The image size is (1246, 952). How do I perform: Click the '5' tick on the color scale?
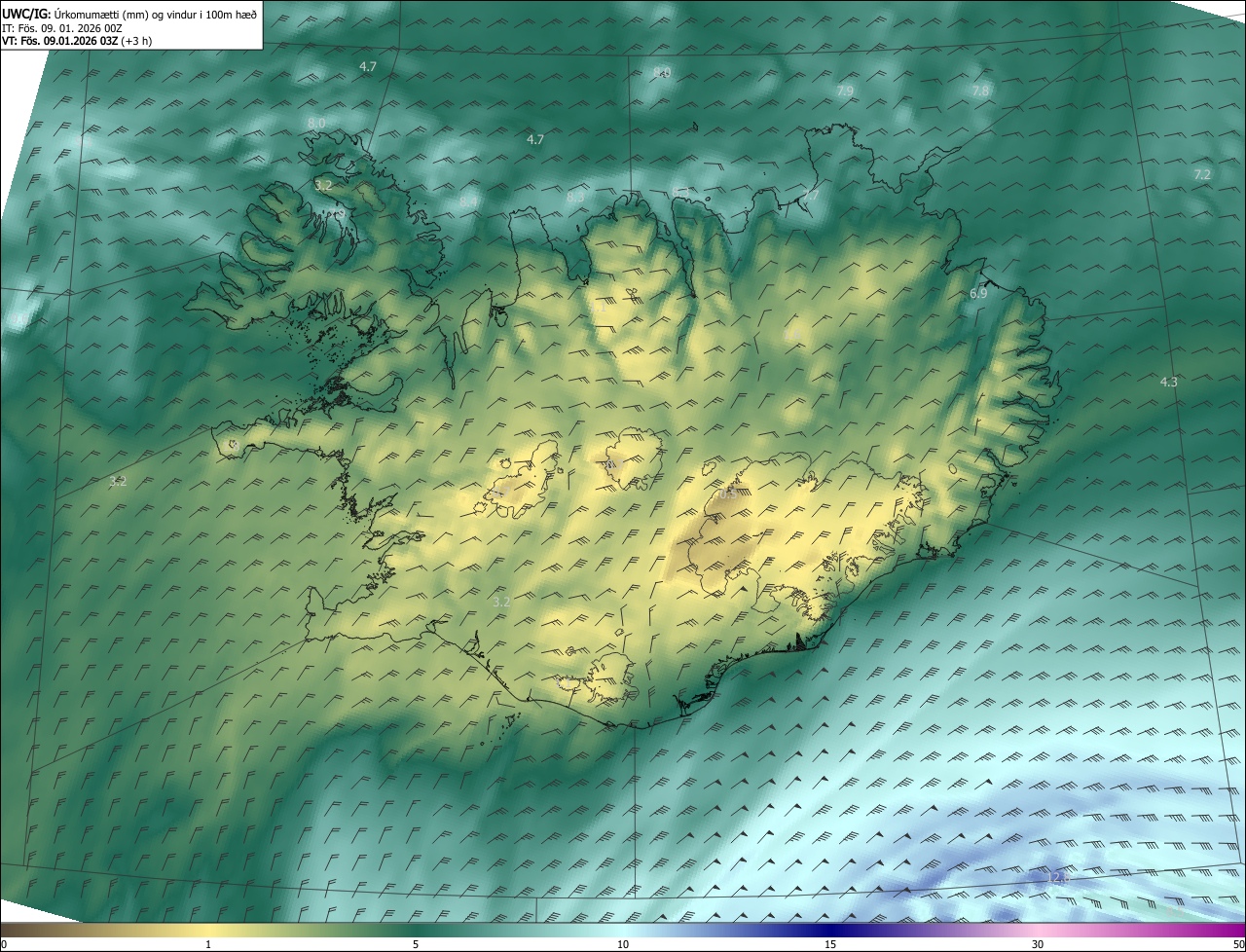(x=416, y=944)
